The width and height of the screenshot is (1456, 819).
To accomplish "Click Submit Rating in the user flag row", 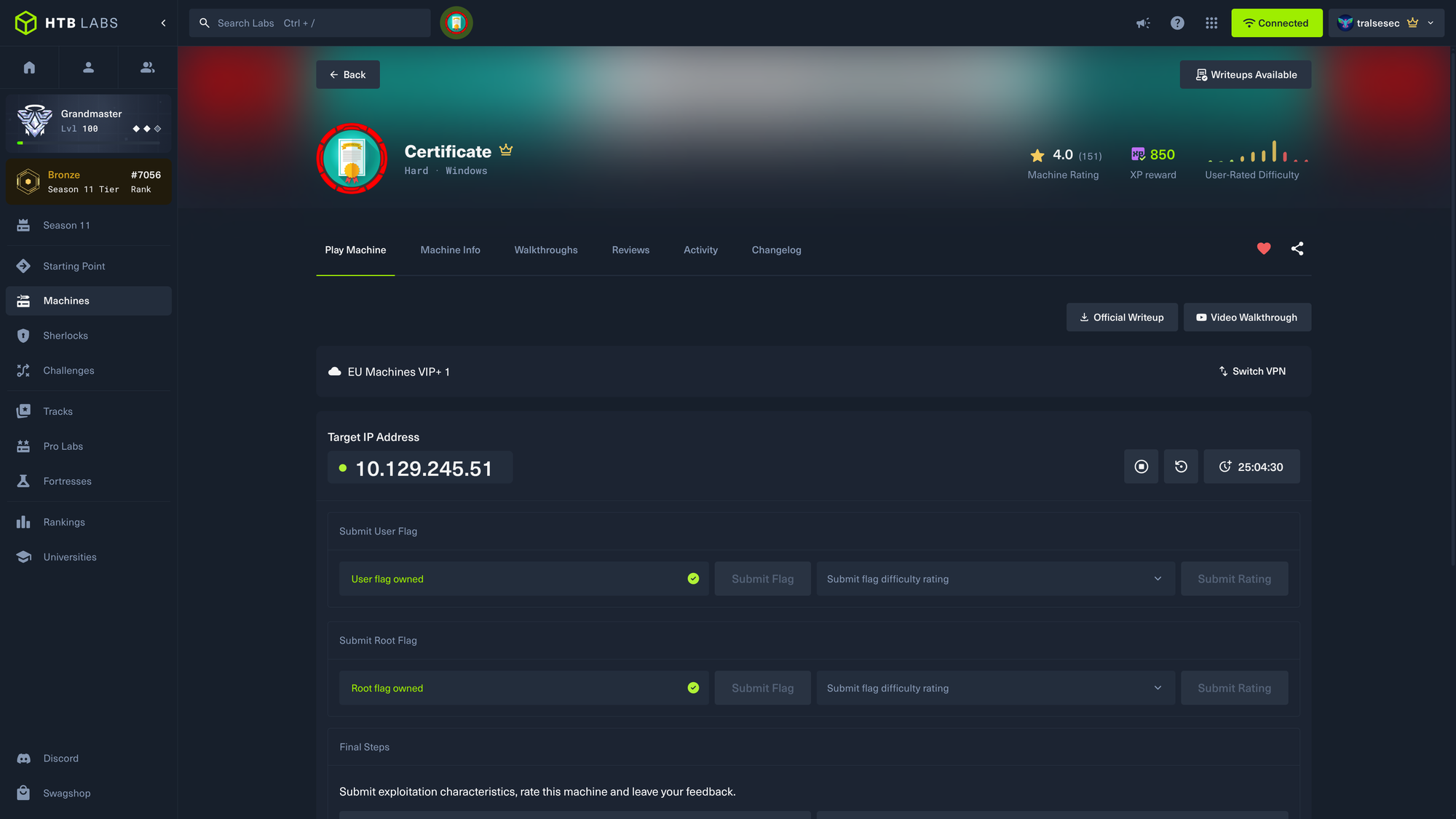I will point(1234,579).
